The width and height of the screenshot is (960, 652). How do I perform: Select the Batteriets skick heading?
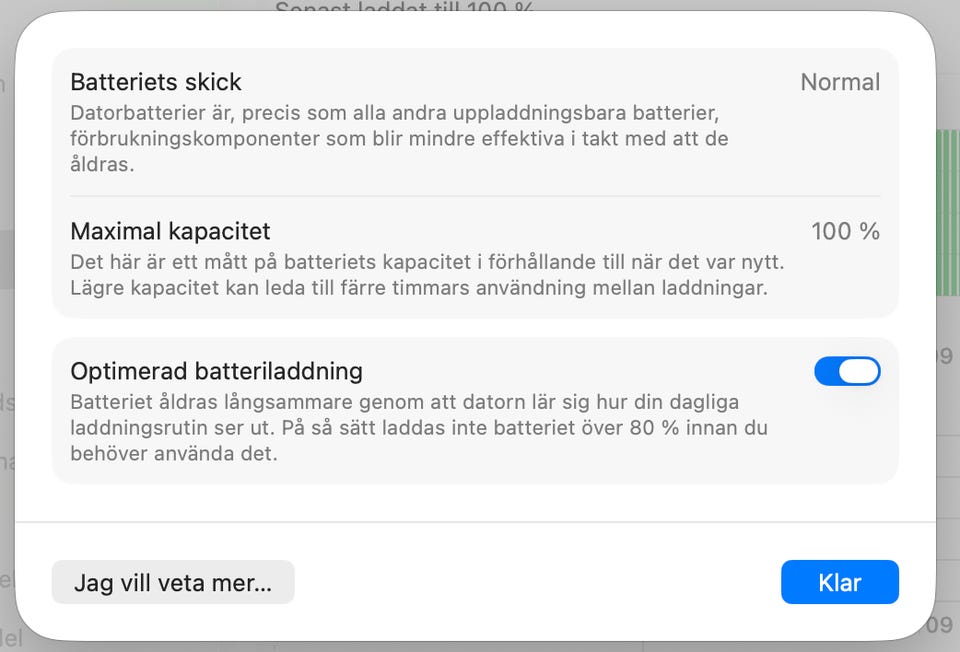click(156, 82)
